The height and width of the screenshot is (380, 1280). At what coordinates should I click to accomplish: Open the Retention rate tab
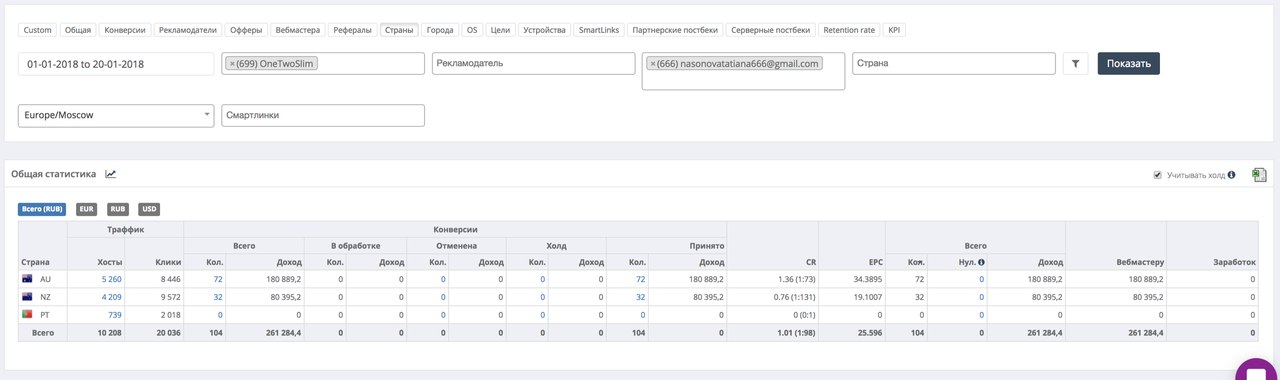pyautogui.click(x=850, y=30)
